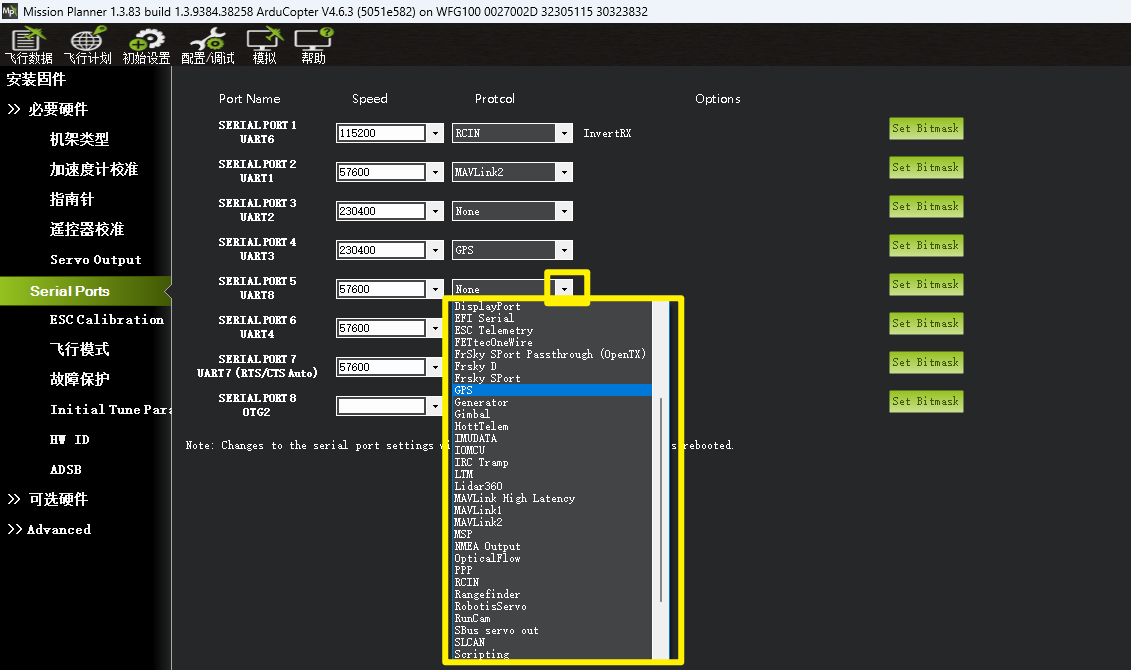This screenshot has width=1131, height=670.
Task: Open Serial Port 2 protocol dropdown arrow
Action: [565, 172]
